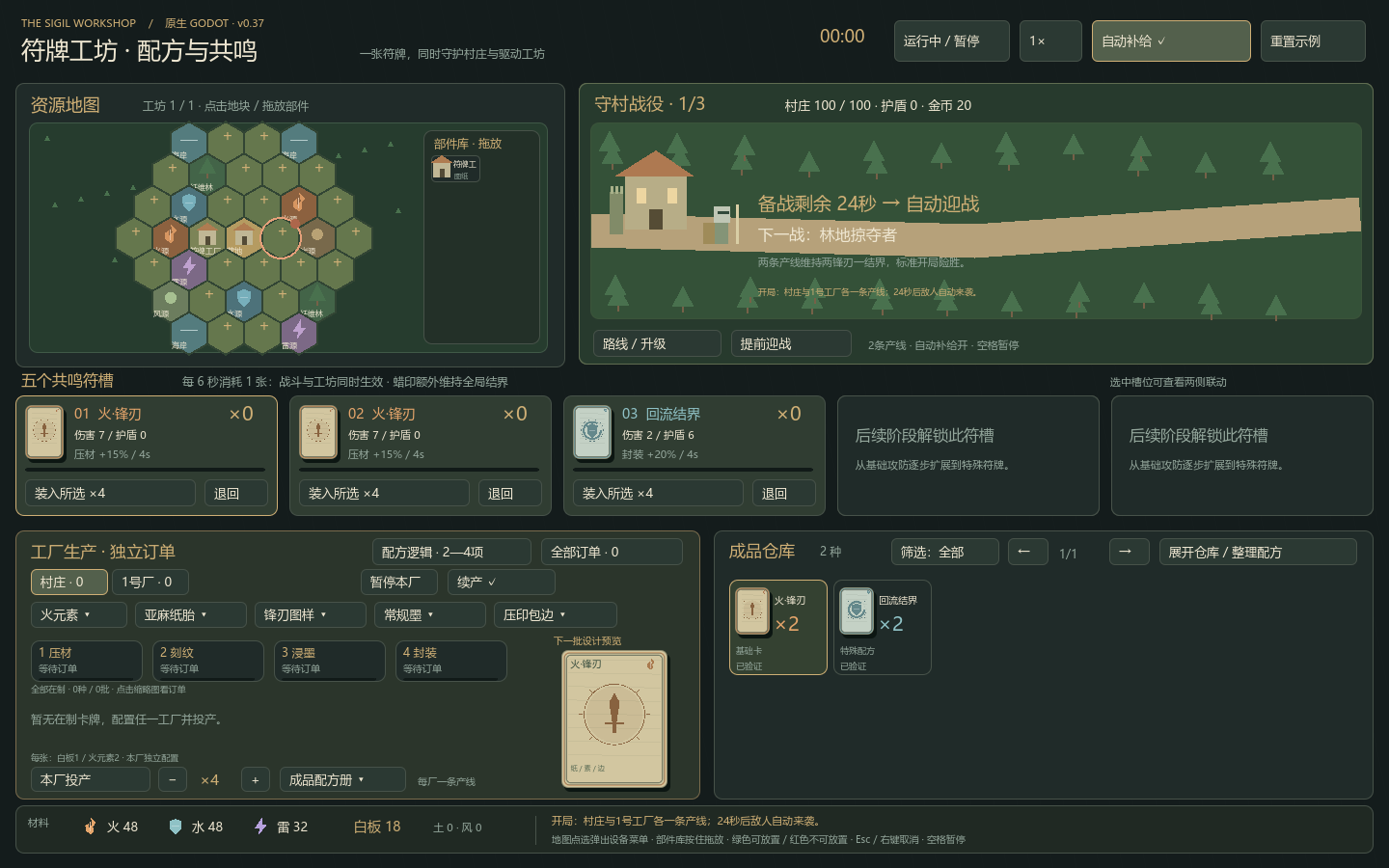Open 路线 / 升级 button
The height and width of the screenshot is (868, 1389).
coord(657,343)
